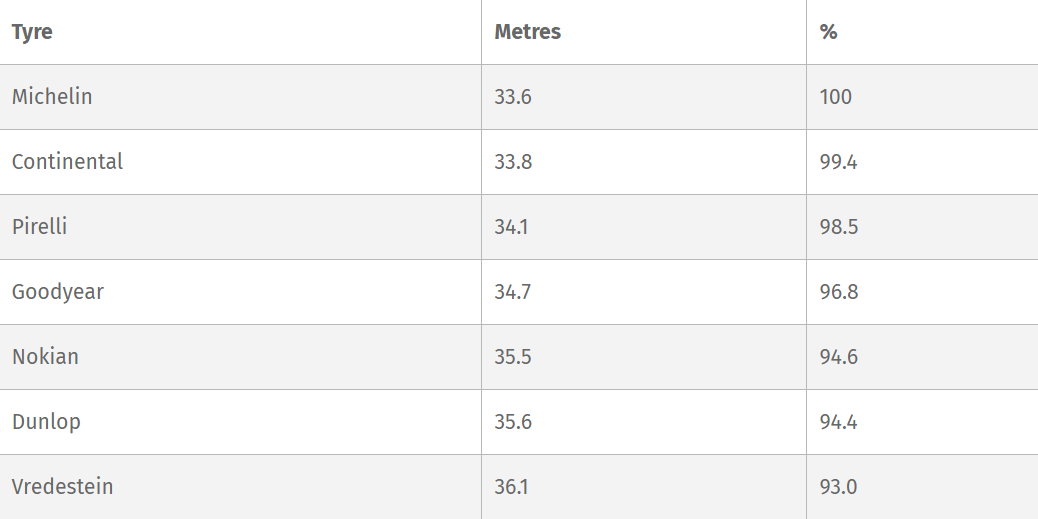Click the Tyre column header
This screenshot has height=519, width=1038.
click(x=32, y=32)
